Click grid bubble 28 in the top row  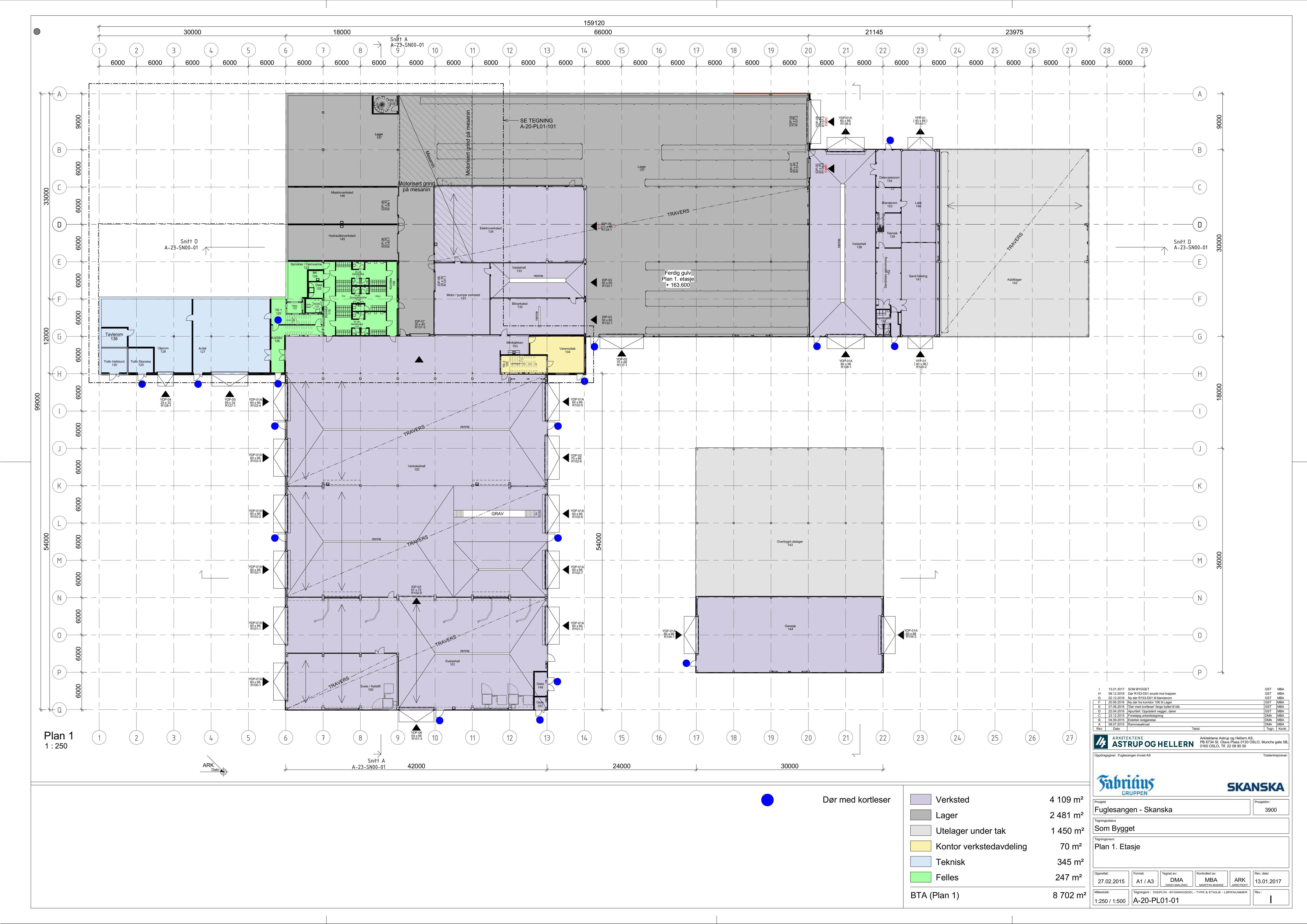pyautogui.click(x=1107, y=50)
